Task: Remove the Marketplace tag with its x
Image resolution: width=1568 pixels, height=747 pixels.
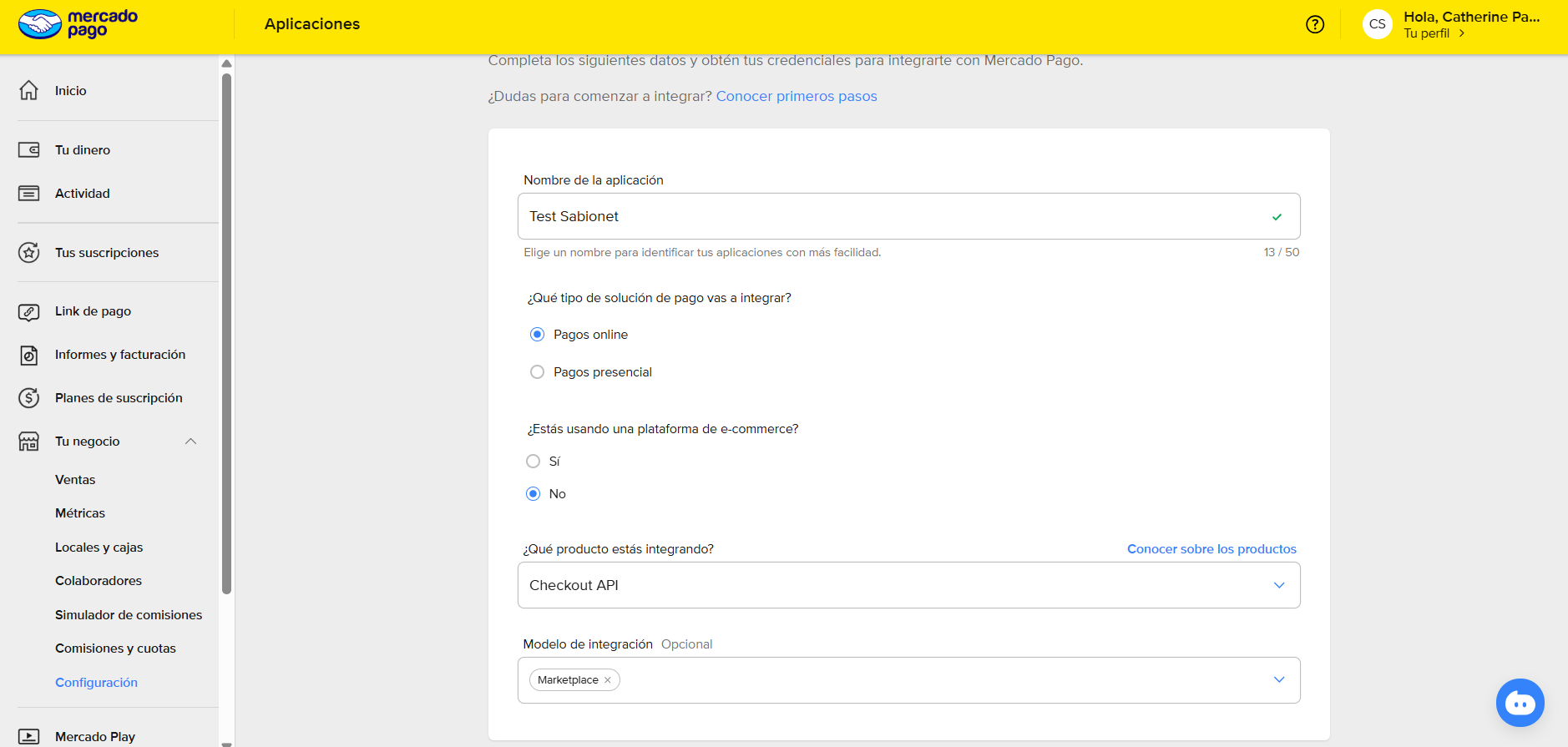Action: (608, 680)
